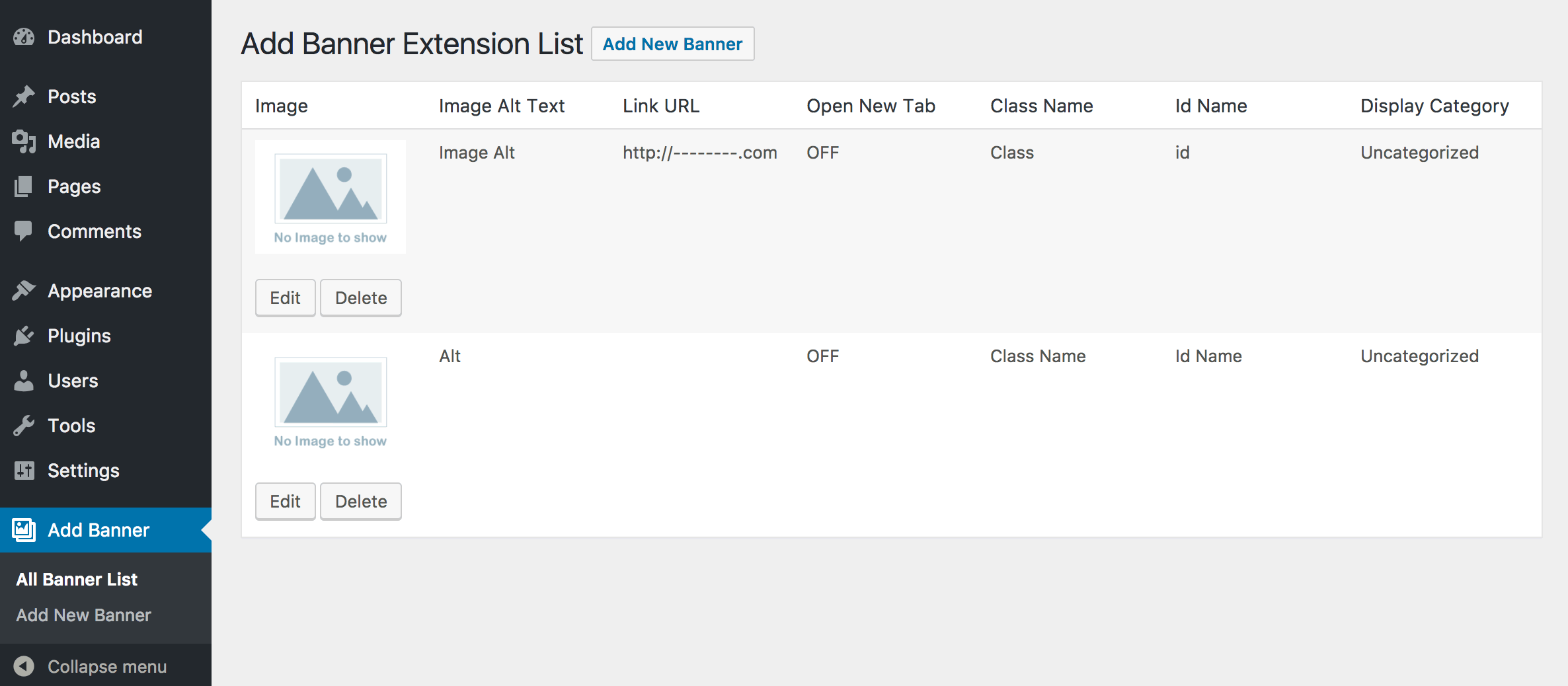
Task: Edit the banner with Alt text
Action: (x=285, y=502)
